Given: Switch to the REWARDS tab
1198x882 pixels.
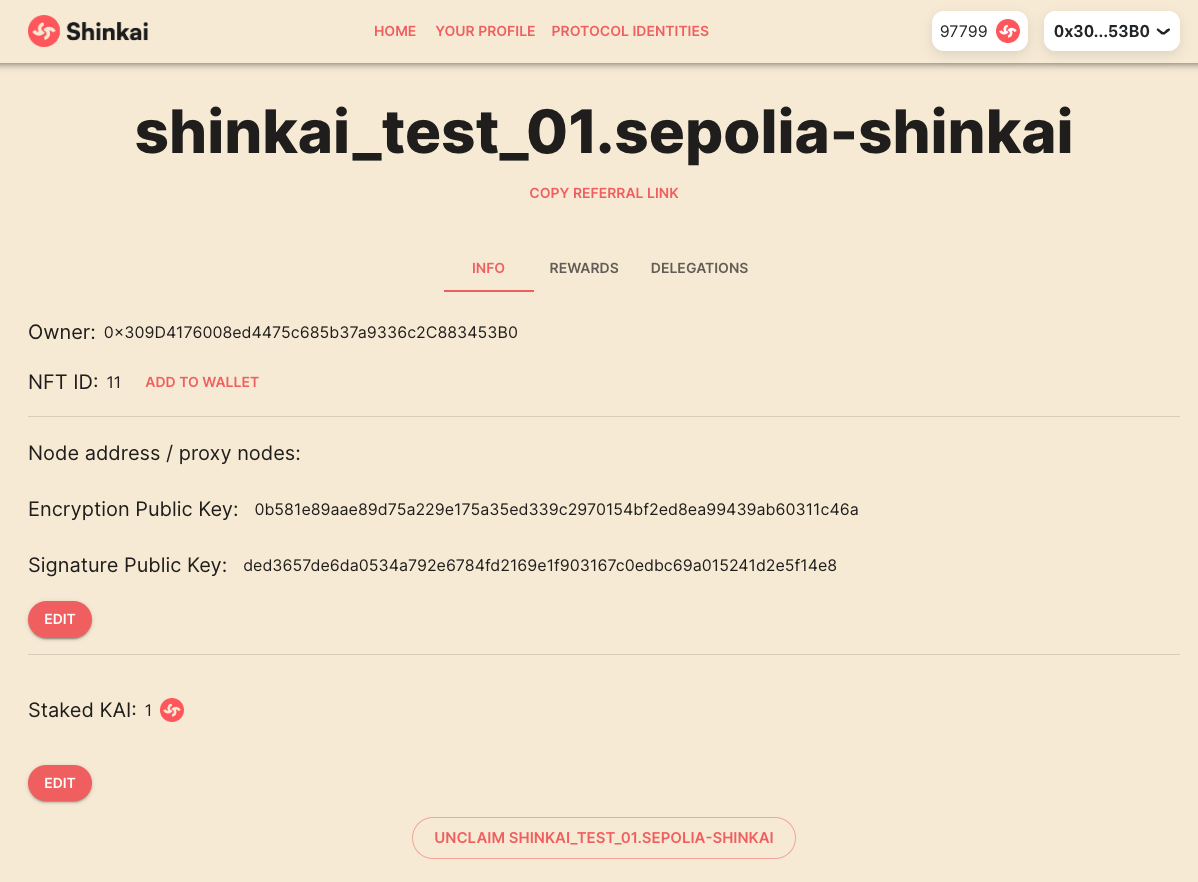Looking at the screenshot, I should pyautogui.click(x=584, y=268).
